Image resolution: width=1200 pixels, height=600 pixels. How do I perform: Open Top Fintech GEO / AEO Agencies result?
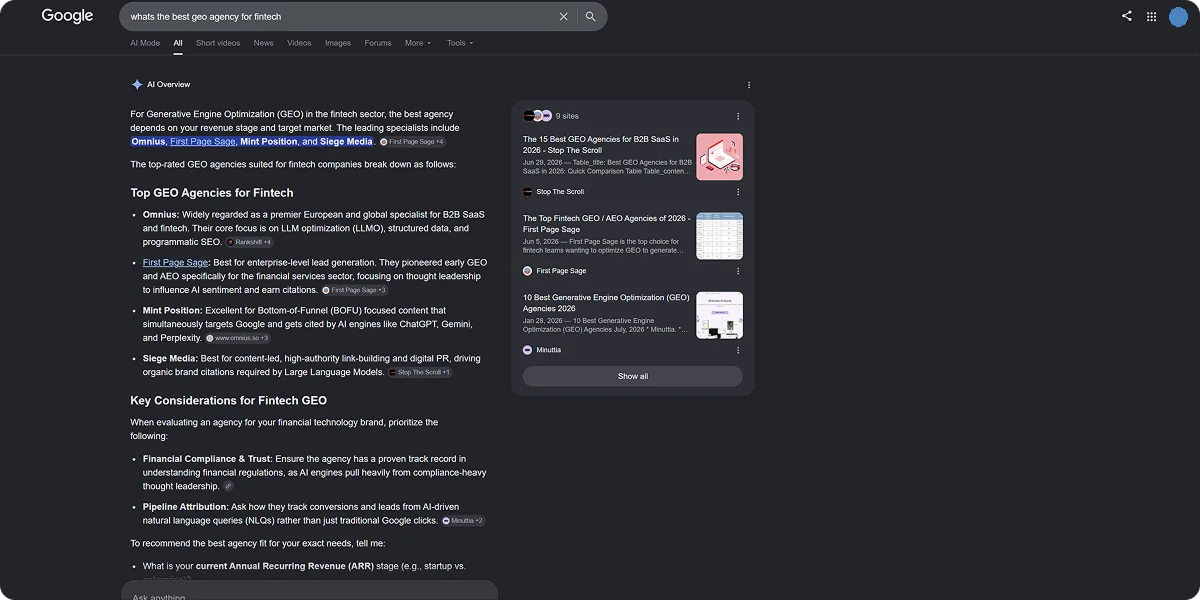pos(606,224)
